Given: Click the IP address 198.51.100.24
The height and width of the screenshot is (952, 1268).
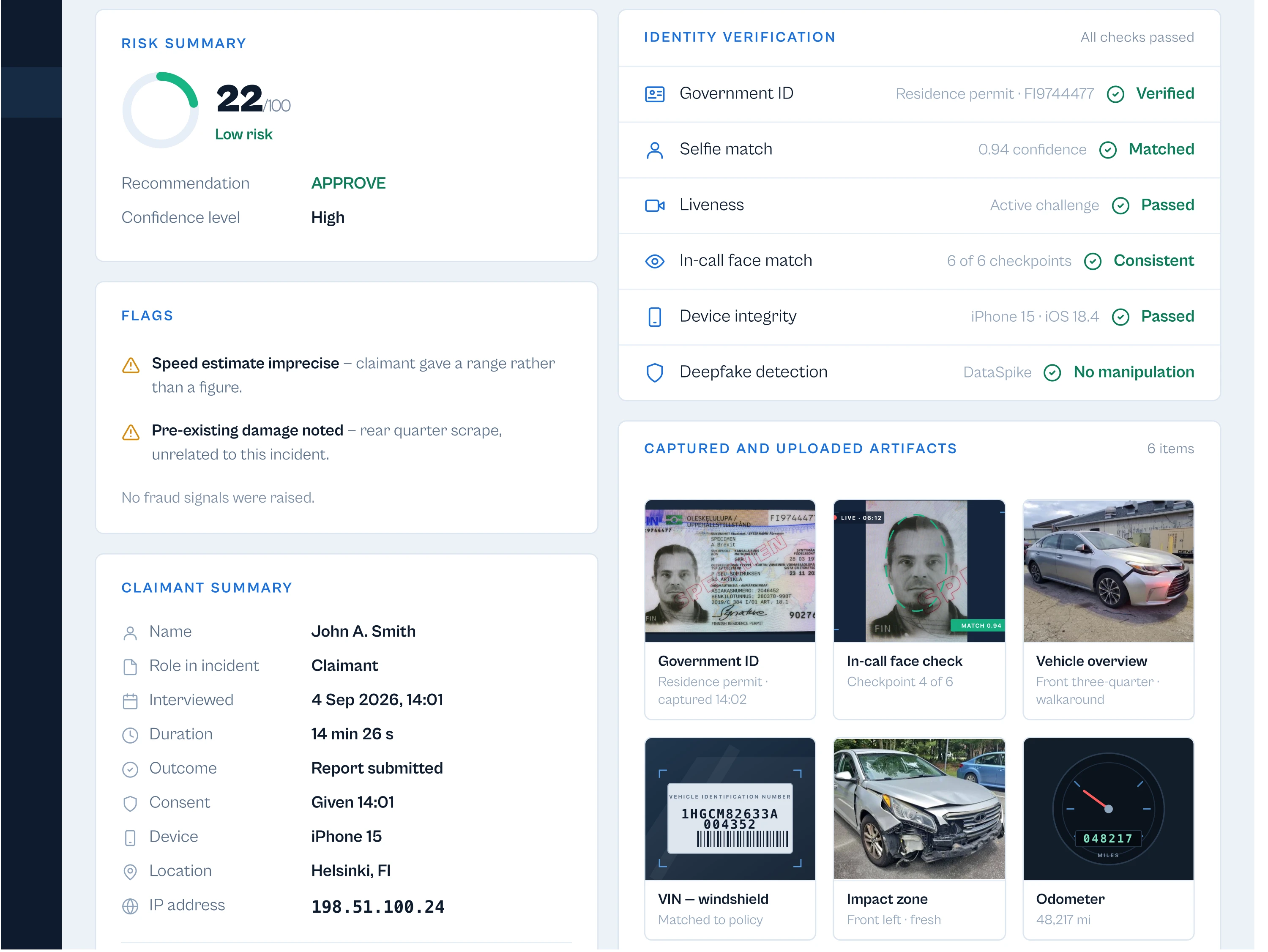Looking at the screenshot, I should click(378, 907).
